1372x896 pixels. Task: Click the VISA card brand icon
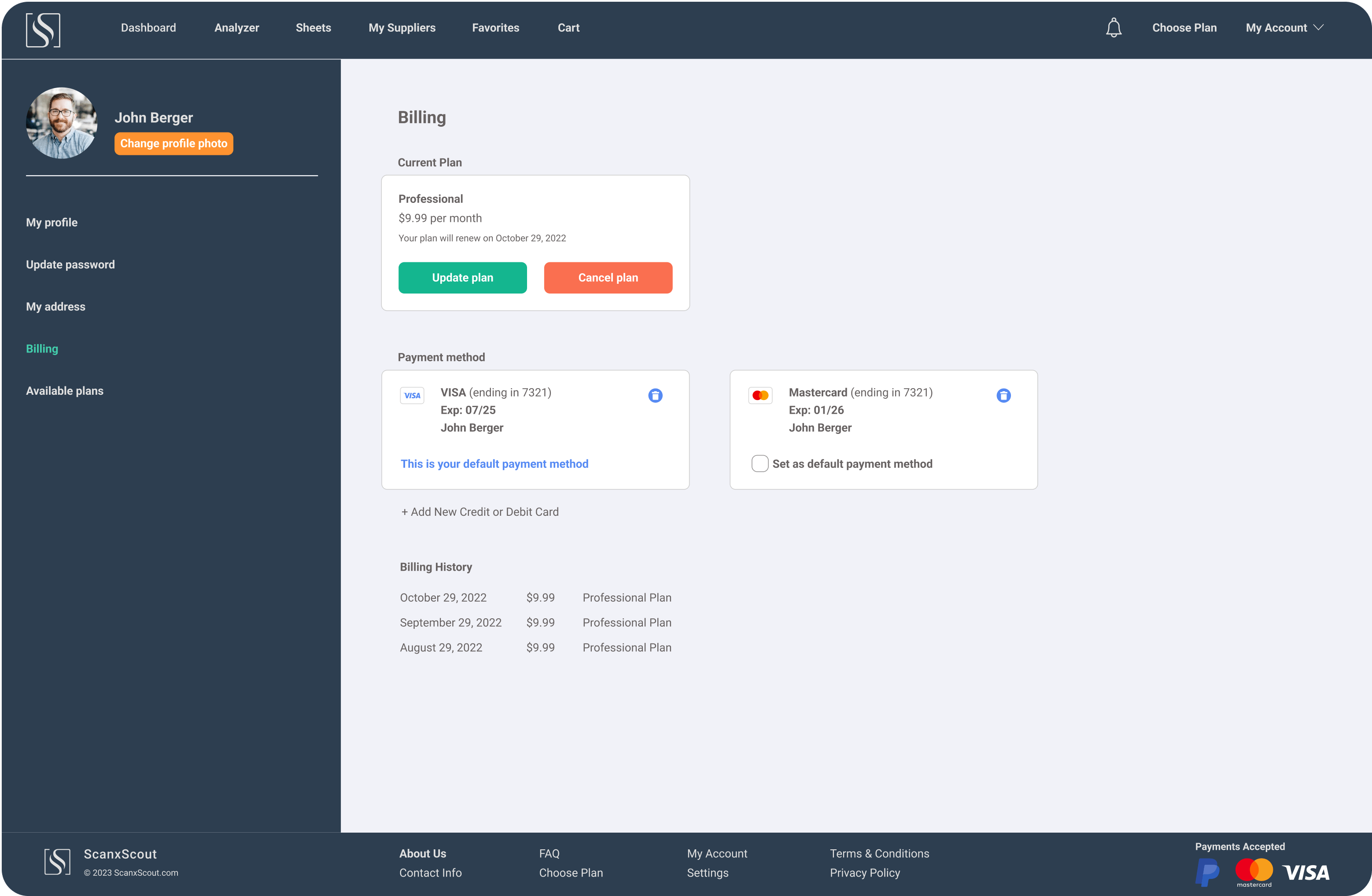[x=412, y=395]
